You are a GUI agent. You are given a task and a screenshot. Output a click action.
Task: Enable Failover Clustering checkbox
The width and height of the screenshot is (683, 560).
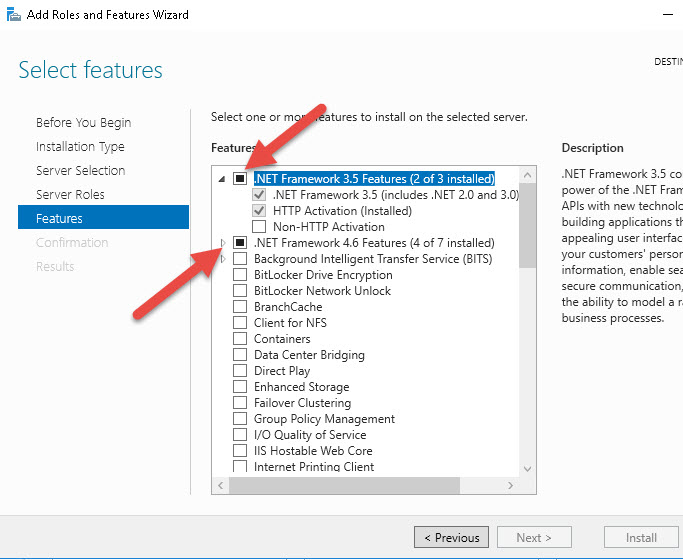[x=240, y=403]
